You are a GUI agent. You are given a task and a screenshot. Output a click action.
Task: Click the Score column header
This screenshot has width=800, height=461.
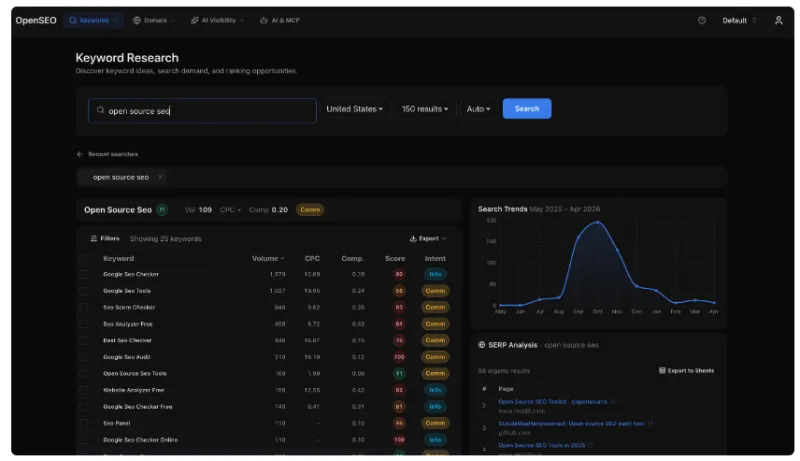[x=395, y=259]
